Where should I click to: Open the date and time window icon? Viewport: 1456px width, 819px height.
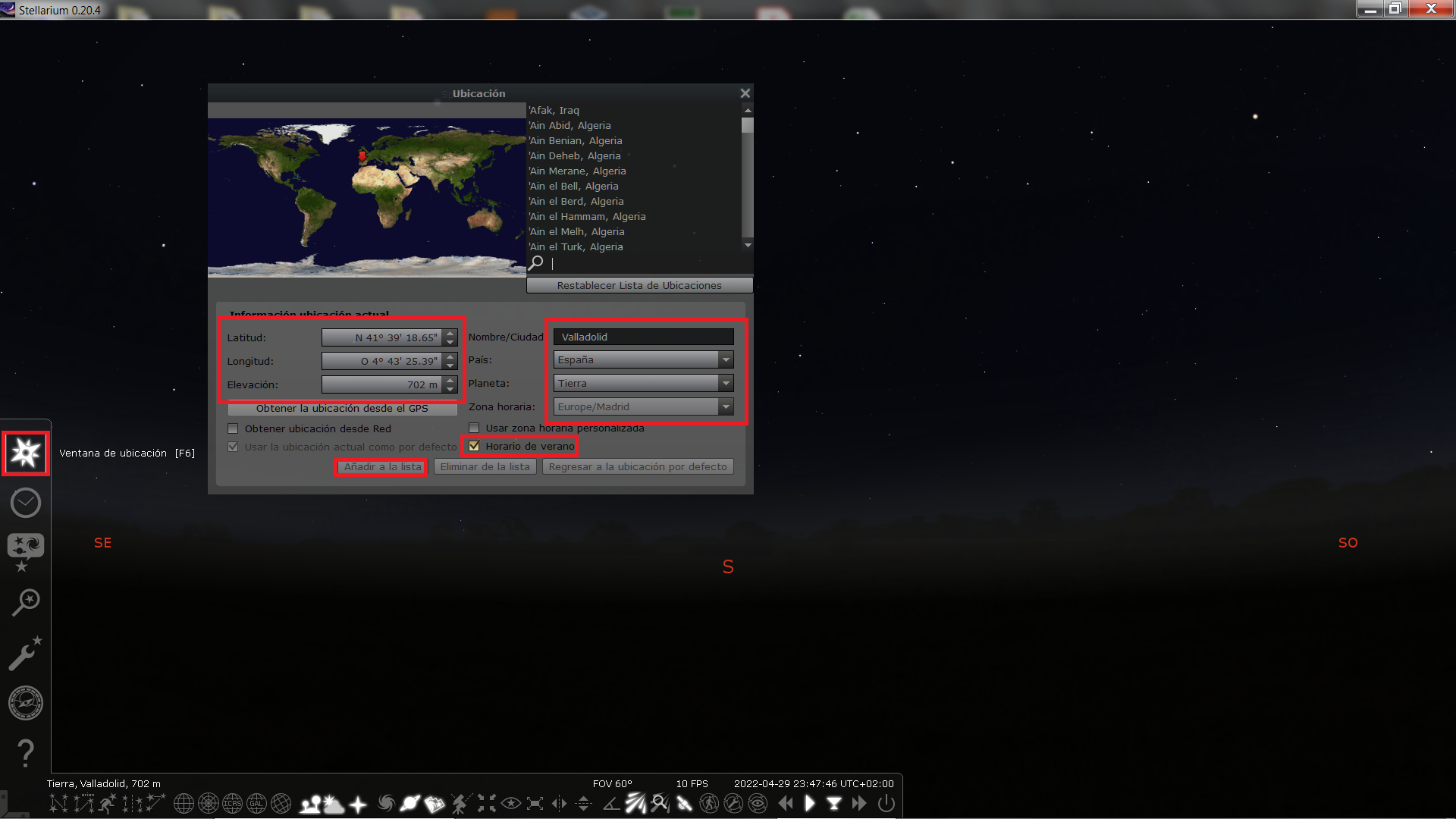[x=26, y=503]
